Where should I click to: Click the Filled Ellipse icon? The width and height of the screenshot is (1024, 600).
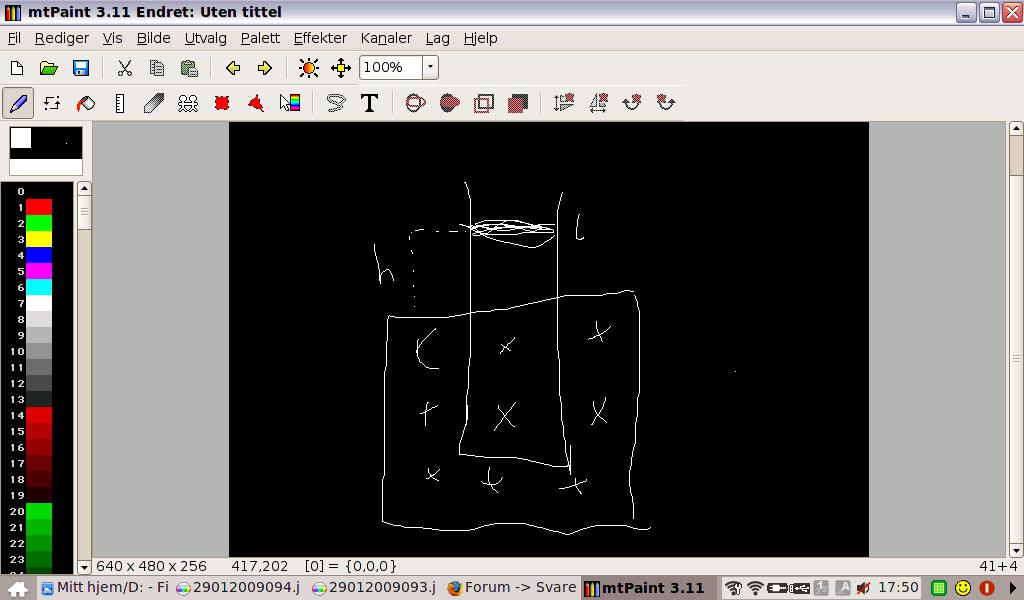[449, 103]
